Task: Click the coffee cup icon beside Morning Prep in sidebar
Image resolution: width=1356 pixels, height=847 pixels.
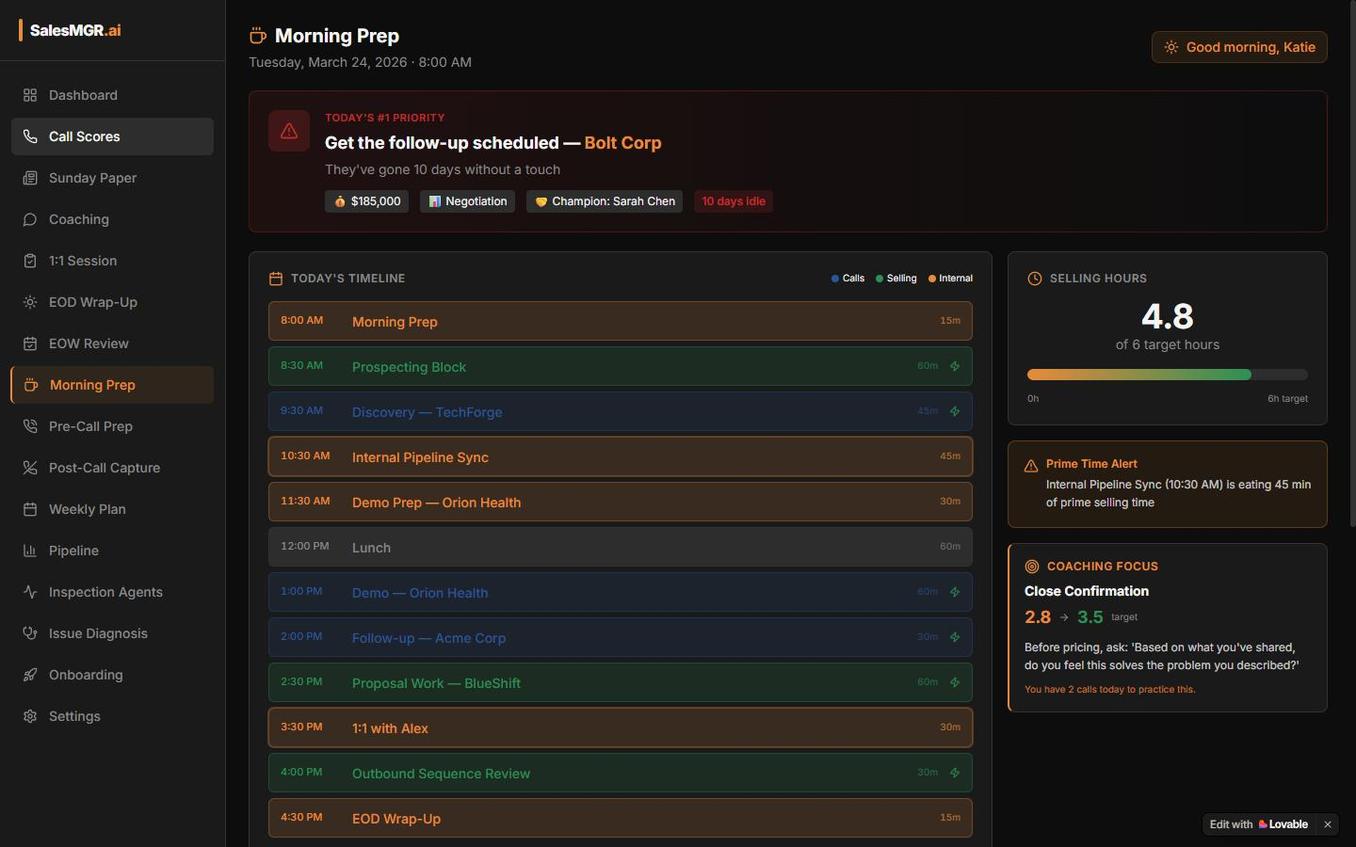Action: [x=31, y=385]
